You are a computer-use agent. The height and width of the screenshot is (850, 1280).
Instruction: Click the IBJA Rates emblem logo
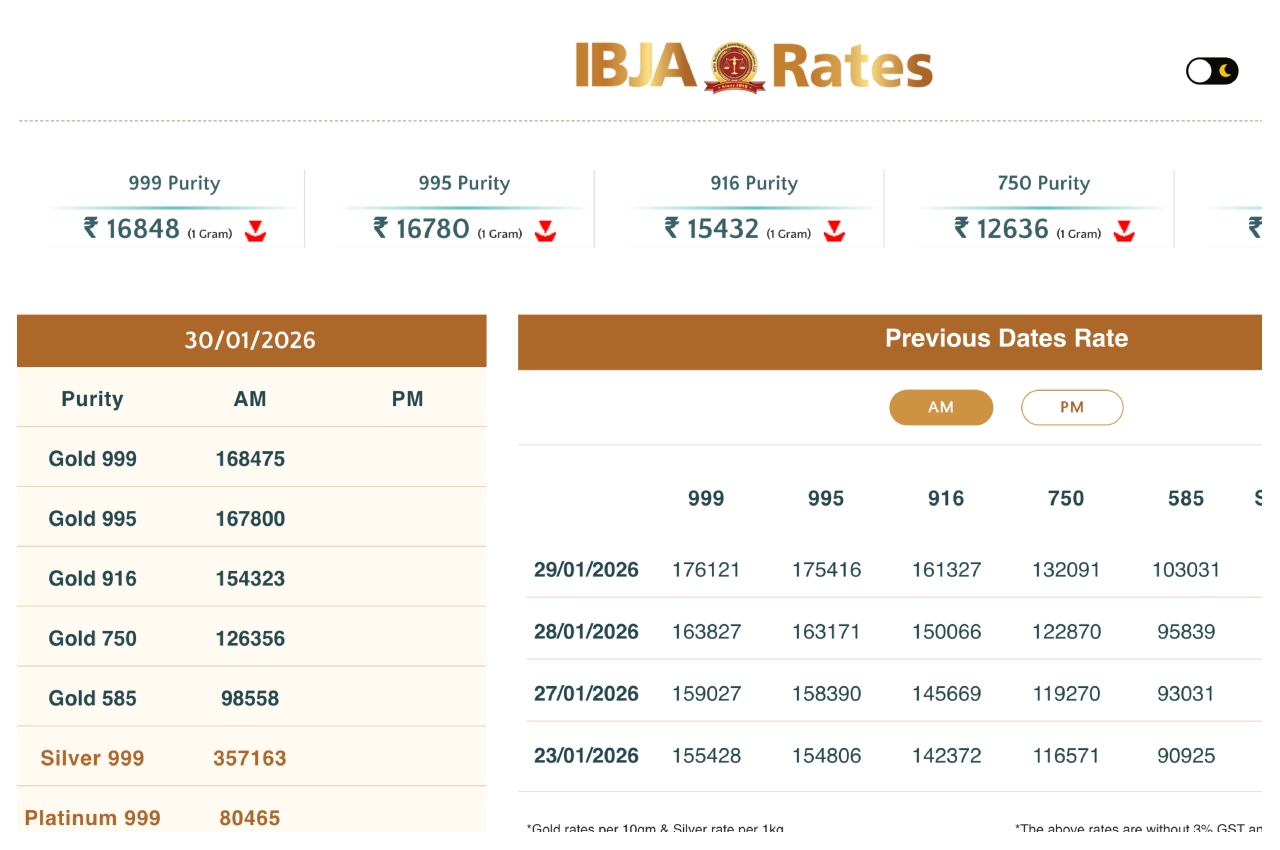734,67
